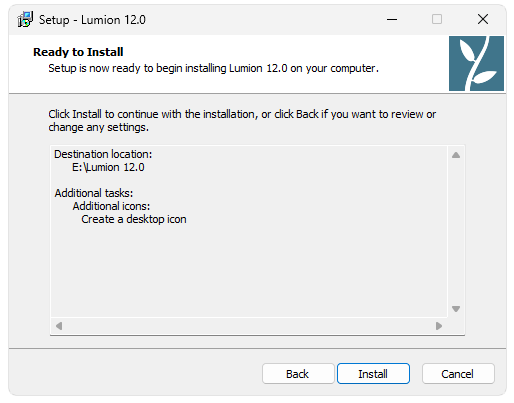Click the setup installer icon in title bar
514x403 pixels.
[25, 19]
